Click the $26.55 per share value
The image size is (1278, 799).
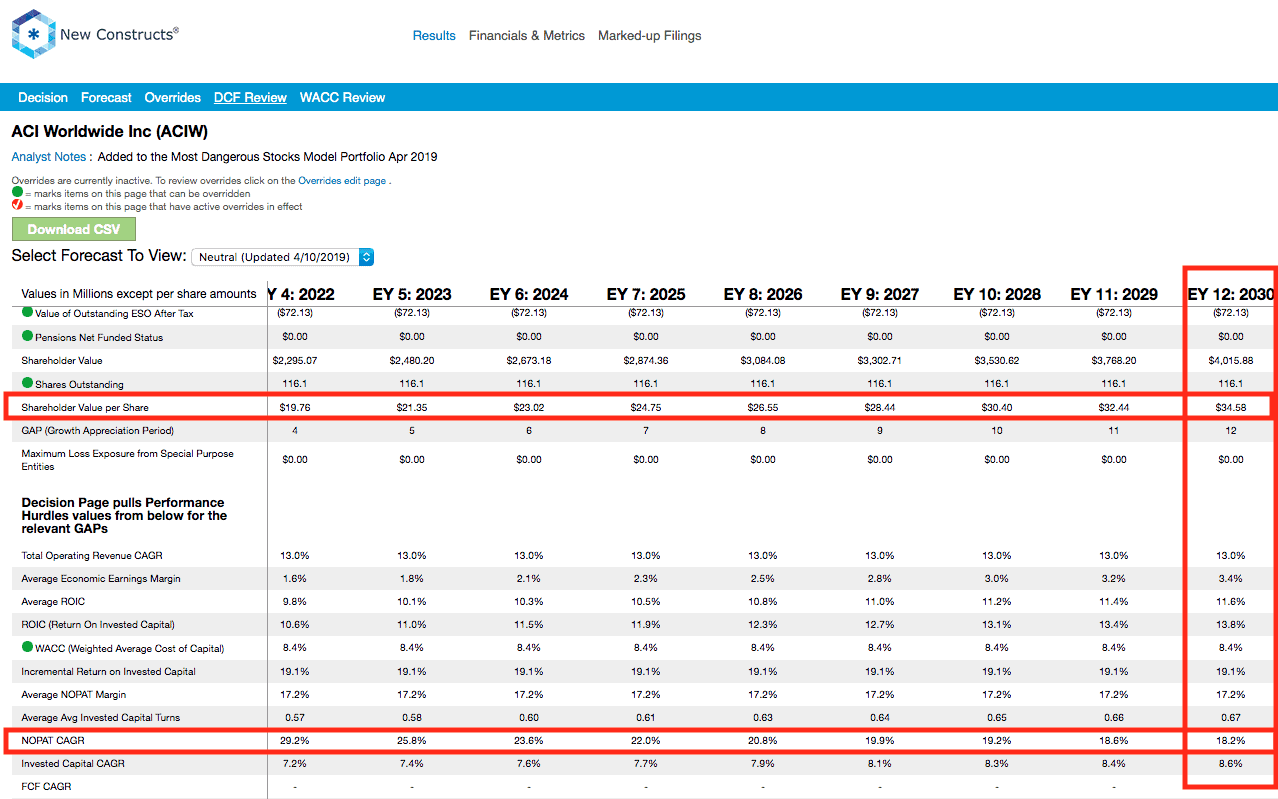763,407
